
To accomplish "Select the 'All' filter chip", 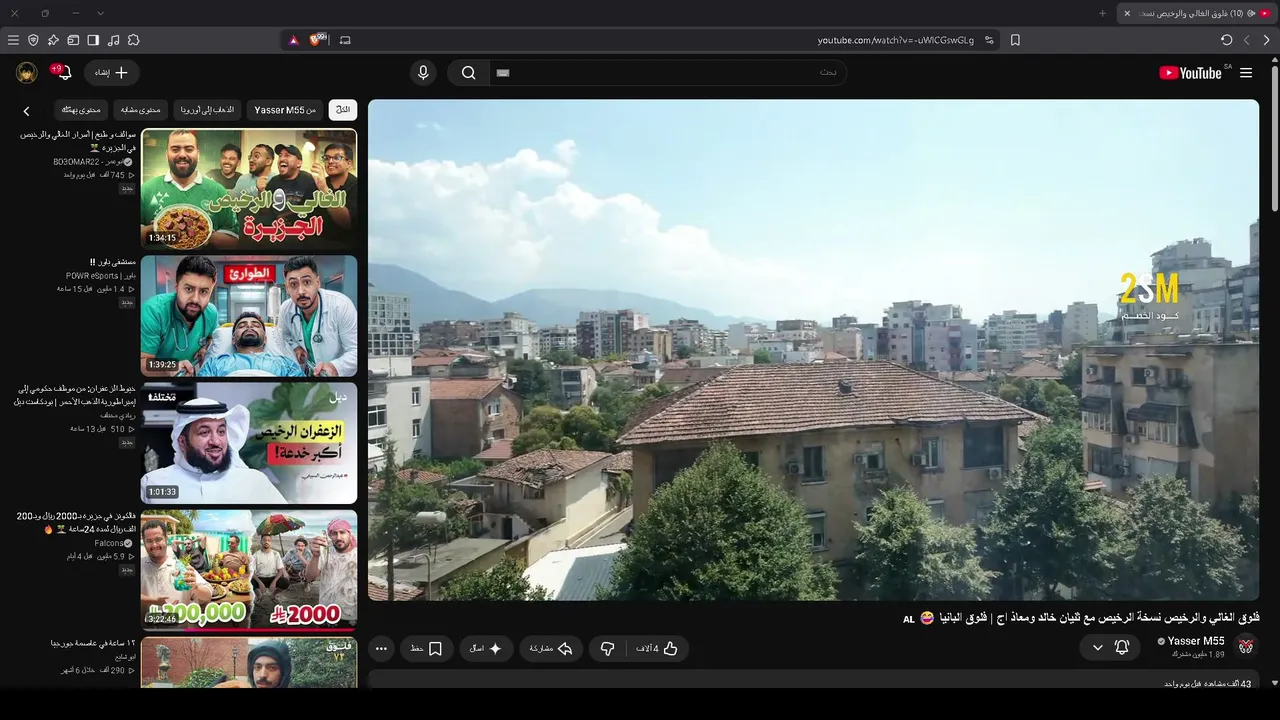I will [x=343, y=110].
